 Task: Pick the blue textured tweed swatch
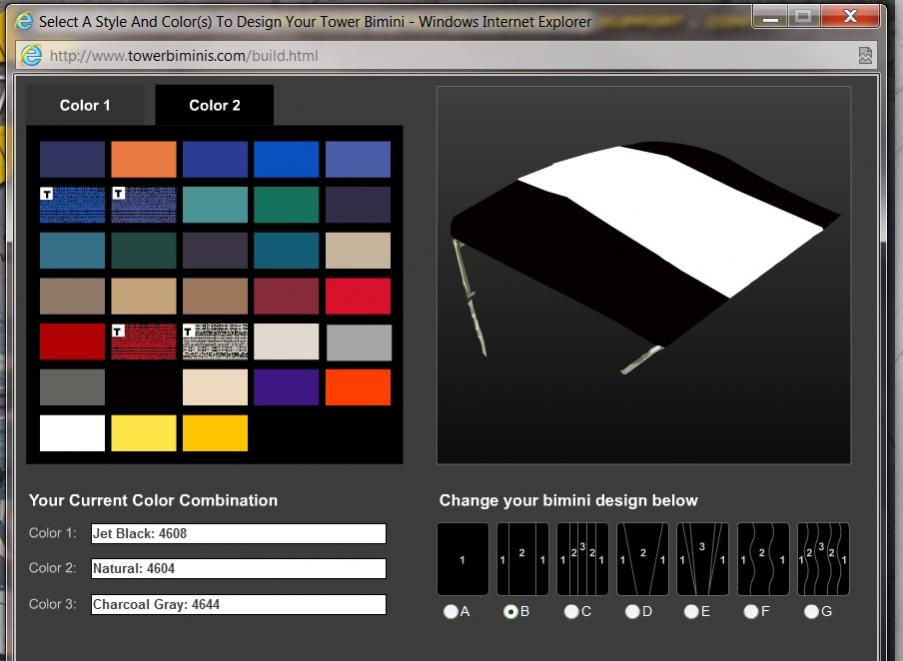72,204
